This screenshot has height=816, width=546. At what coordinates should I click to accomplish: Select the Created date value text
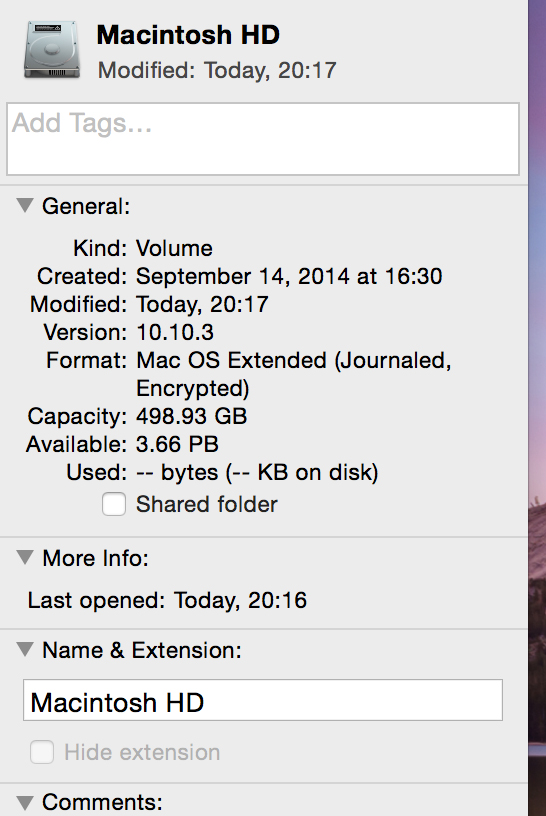tap(289, 276)
